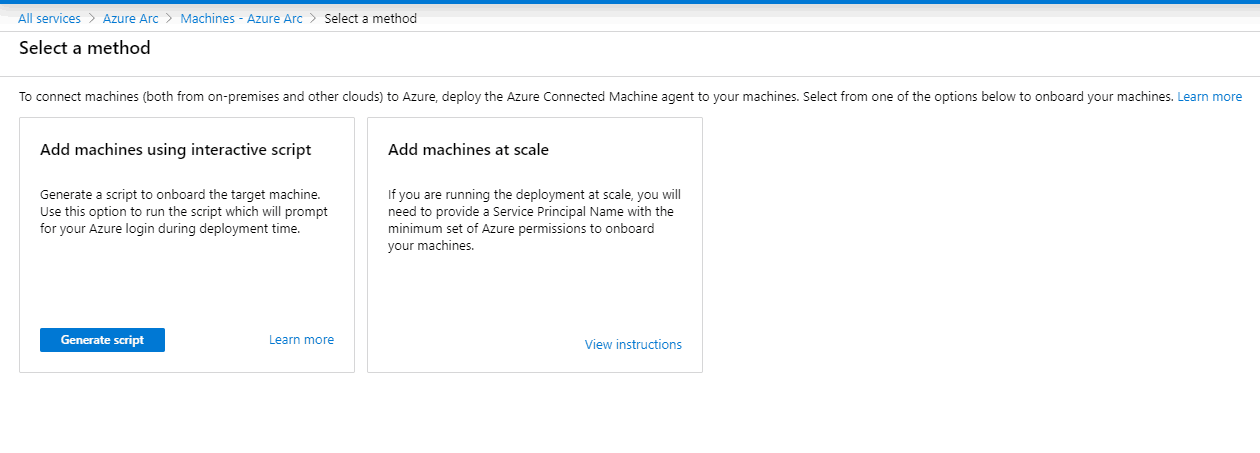Click the interactive script card description text
Image resolution: width=1260 pixels, height=453 pixels.
183,212
